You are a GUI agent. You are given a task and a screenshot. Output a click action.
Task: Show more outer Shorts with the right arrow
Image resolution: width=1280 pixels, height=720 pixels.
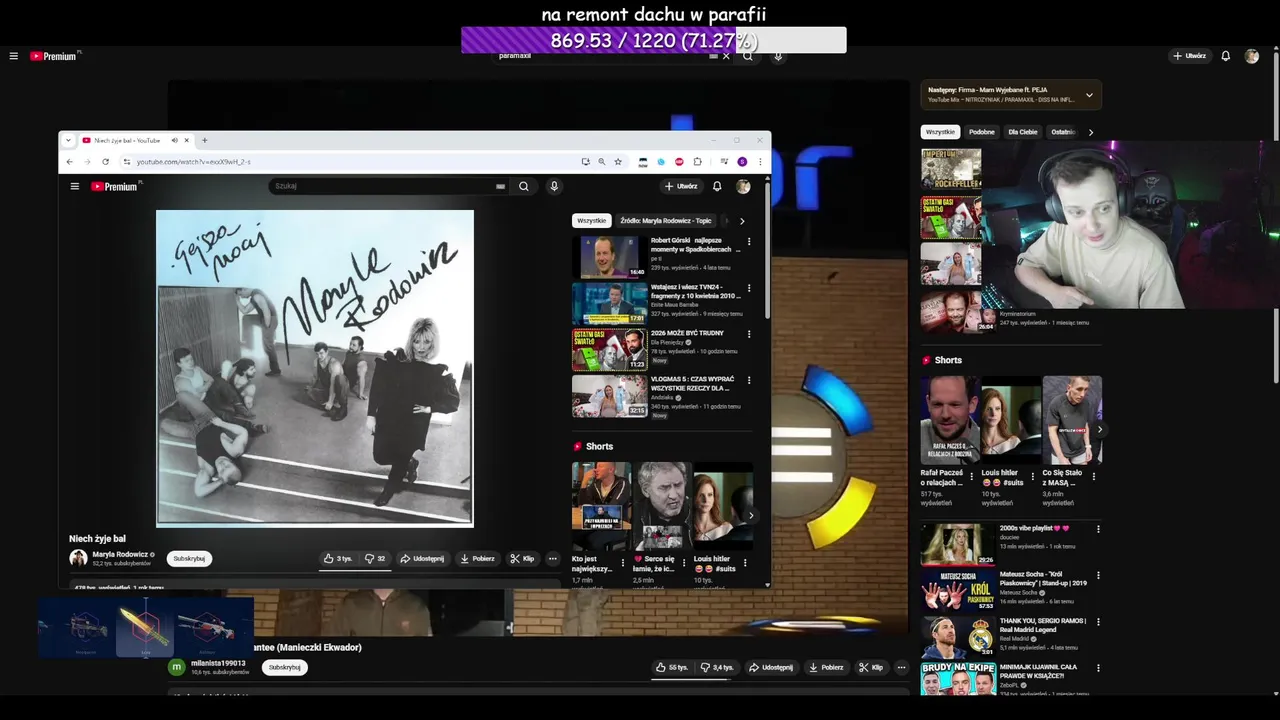pos(1099,430)
